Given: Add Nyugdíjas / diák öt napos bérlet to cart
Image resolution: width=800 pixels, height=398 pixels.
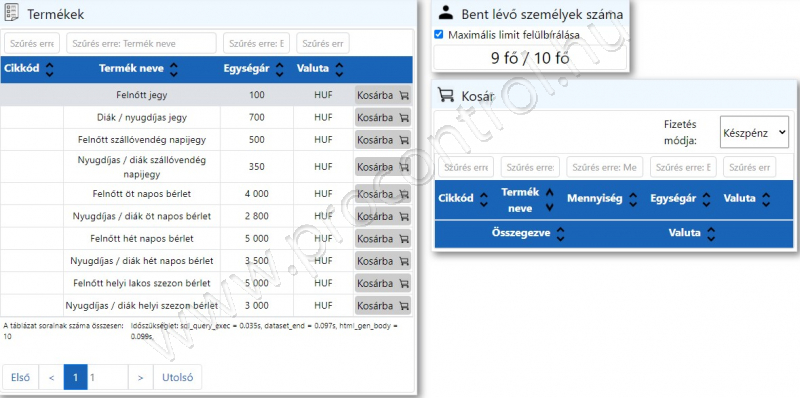Looking at the screenshot, I should coord(383,216).
